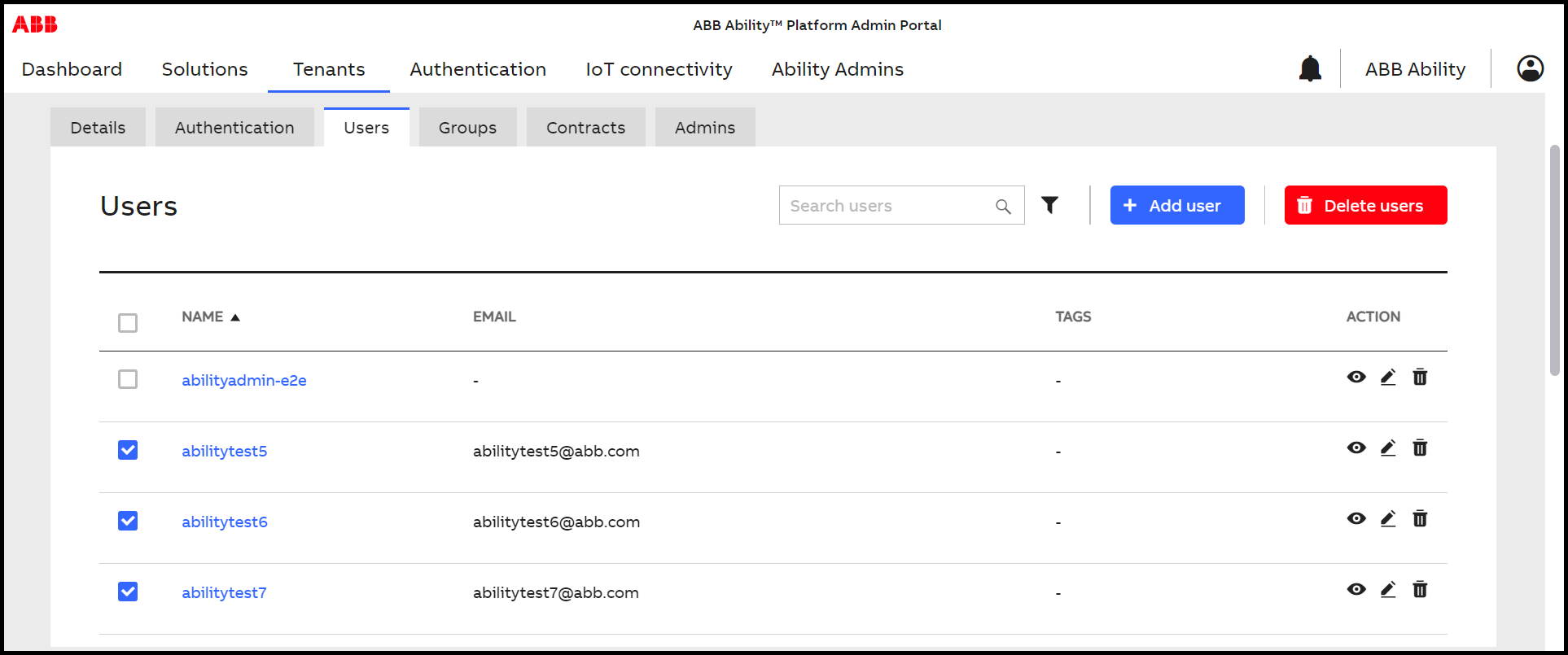The width and height of the screenshot is (1568, 655).
Task: Open the users filter funnel
Action: pyautogui.click(x=1050, y=205)
